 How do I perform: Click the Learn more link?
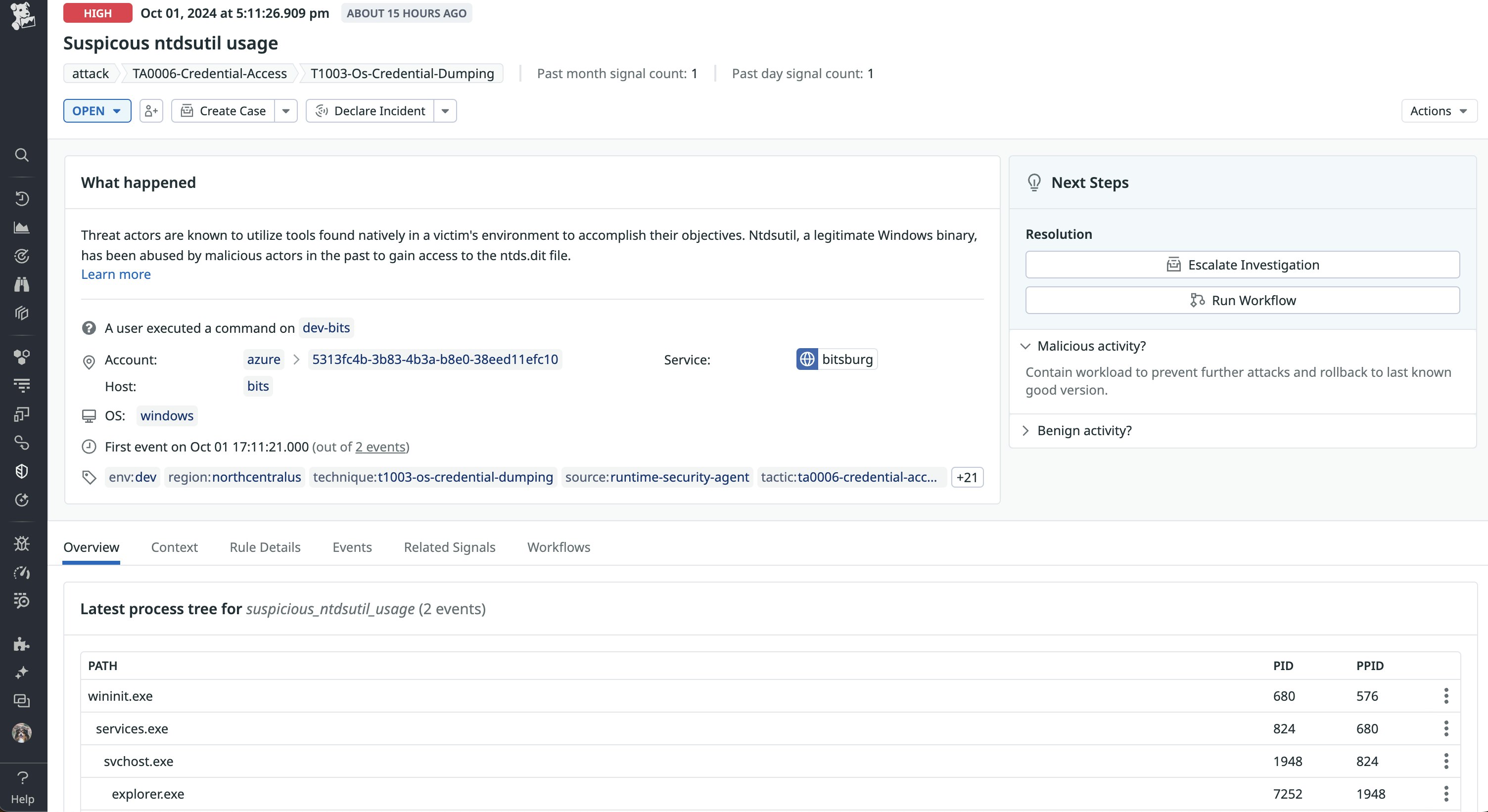pyautogui.click(x=116, y=274)
